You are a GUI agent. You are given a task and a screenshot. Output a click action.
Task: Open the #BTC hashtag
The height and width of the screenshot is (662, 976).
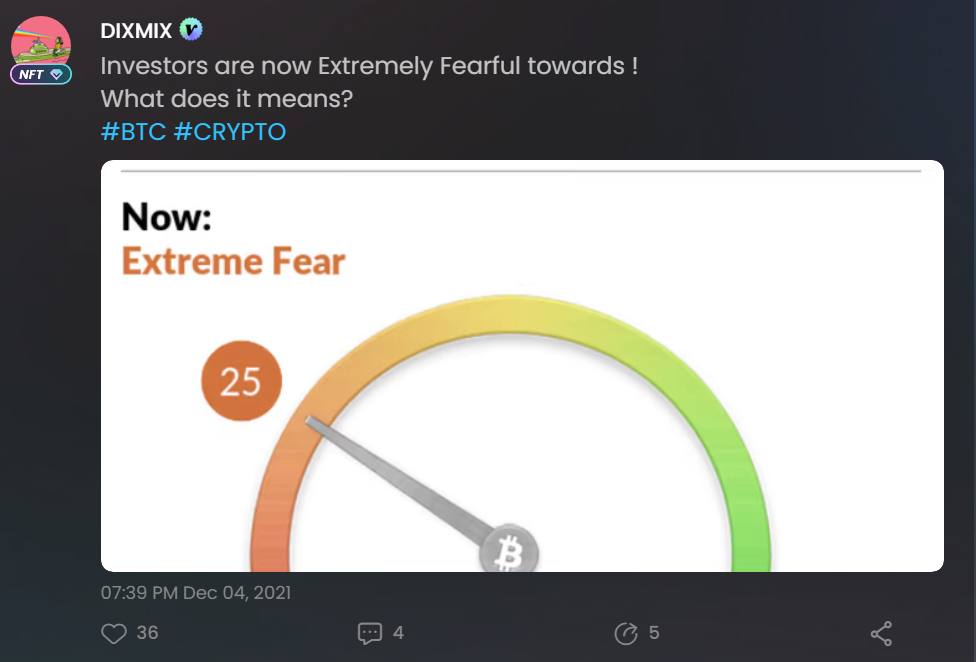[133, 131]
